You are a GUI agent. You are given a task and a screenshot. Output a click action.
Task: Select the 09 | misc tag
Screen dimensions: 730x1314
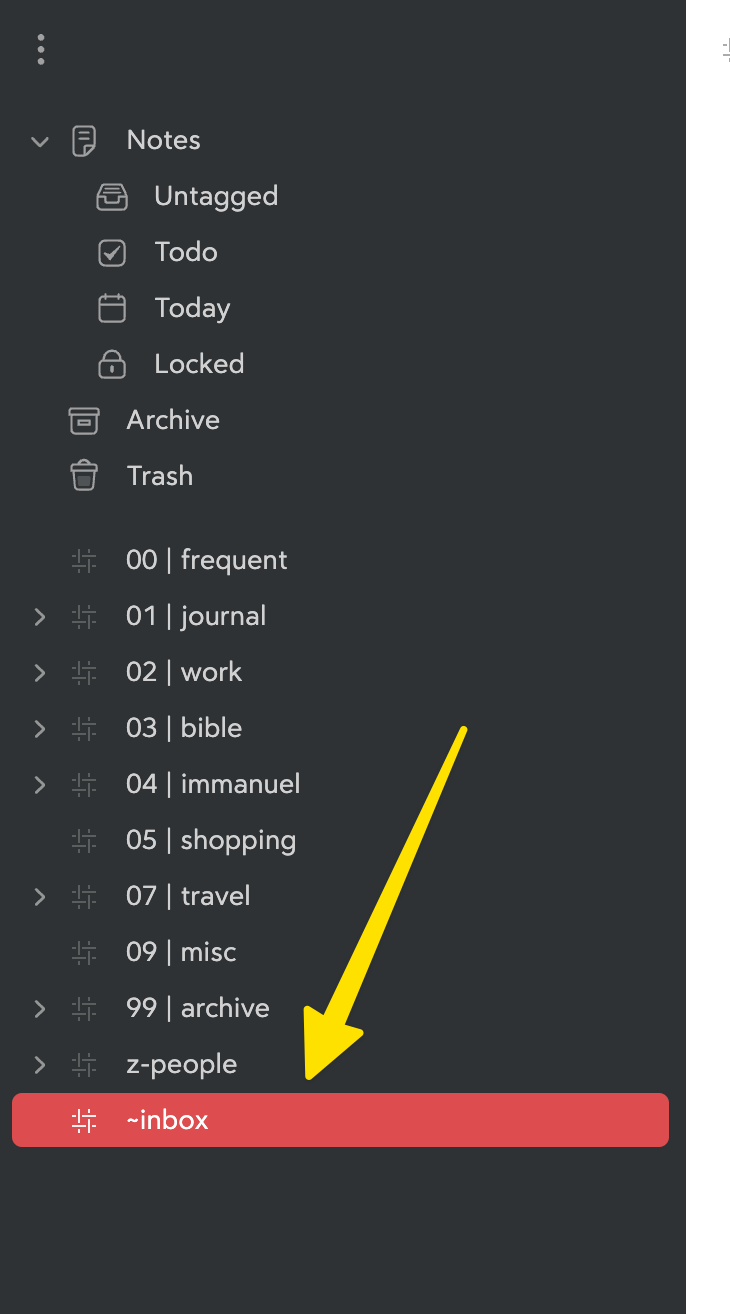click(x=181, y=952)
